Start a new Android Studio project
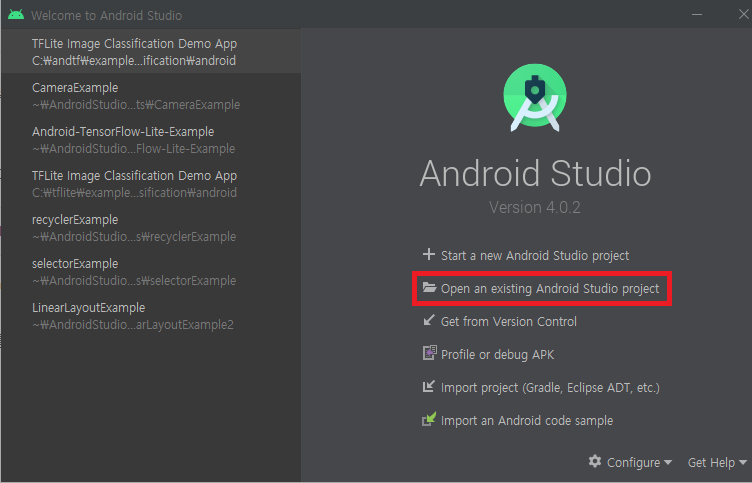 pyautogui.click(x=535, y=256)
